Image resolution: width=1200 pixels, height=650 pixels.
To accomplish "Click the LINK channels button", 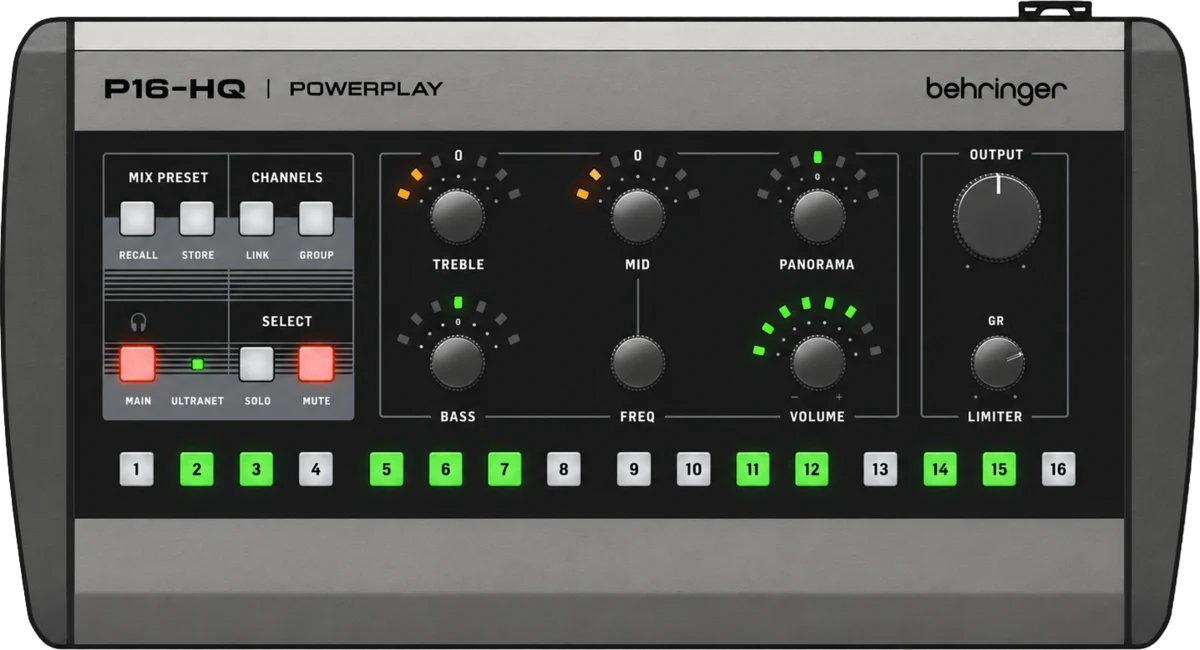I will (257, 218).
